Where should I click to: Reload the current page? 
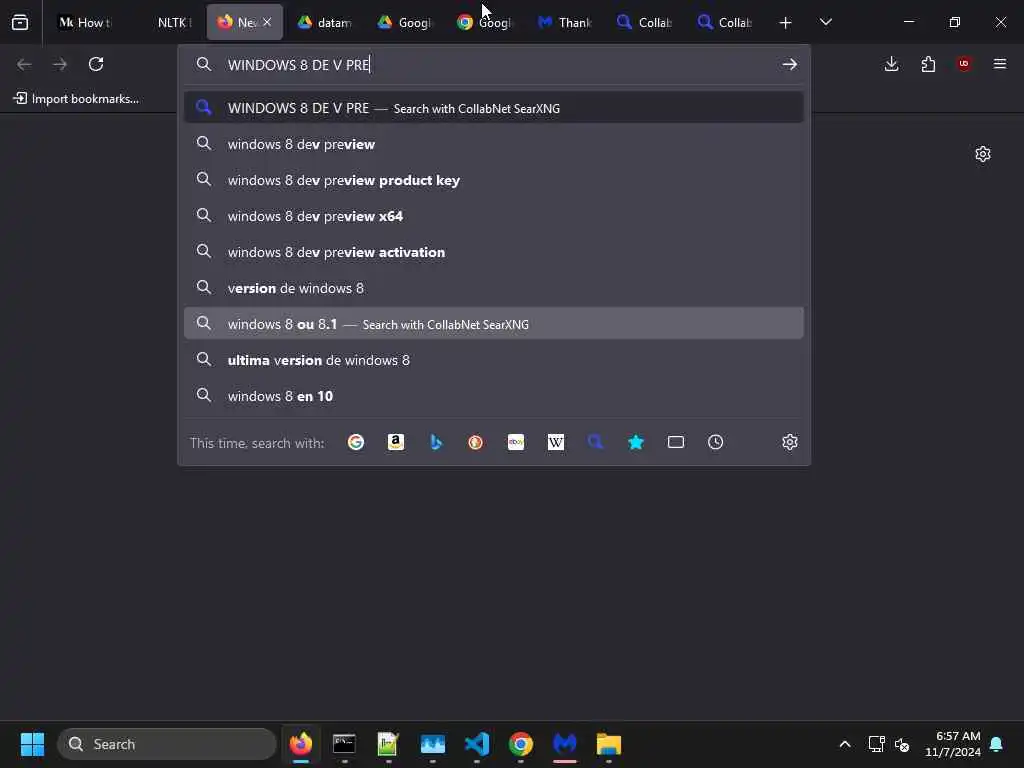[x=96, y=64]
